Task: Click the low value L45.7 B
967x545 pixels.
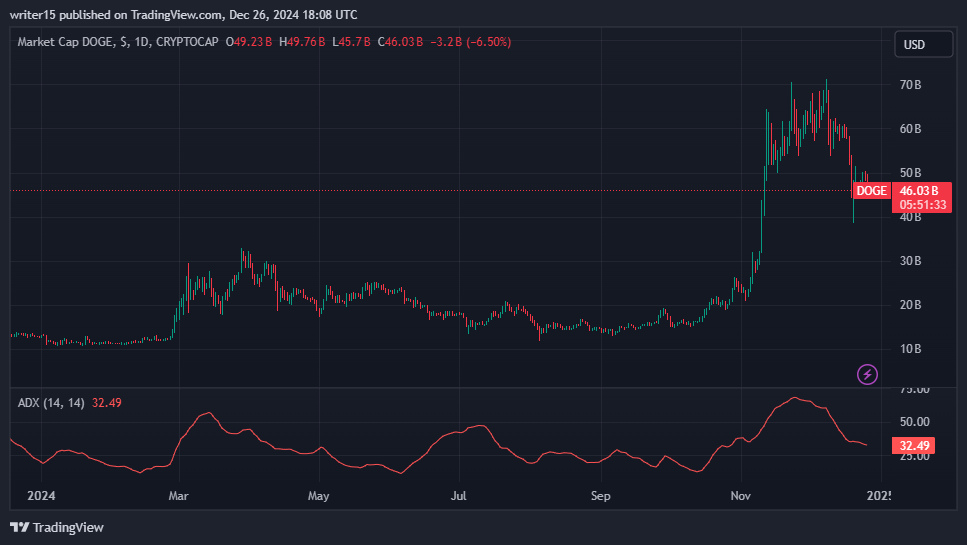Action: 351,42
